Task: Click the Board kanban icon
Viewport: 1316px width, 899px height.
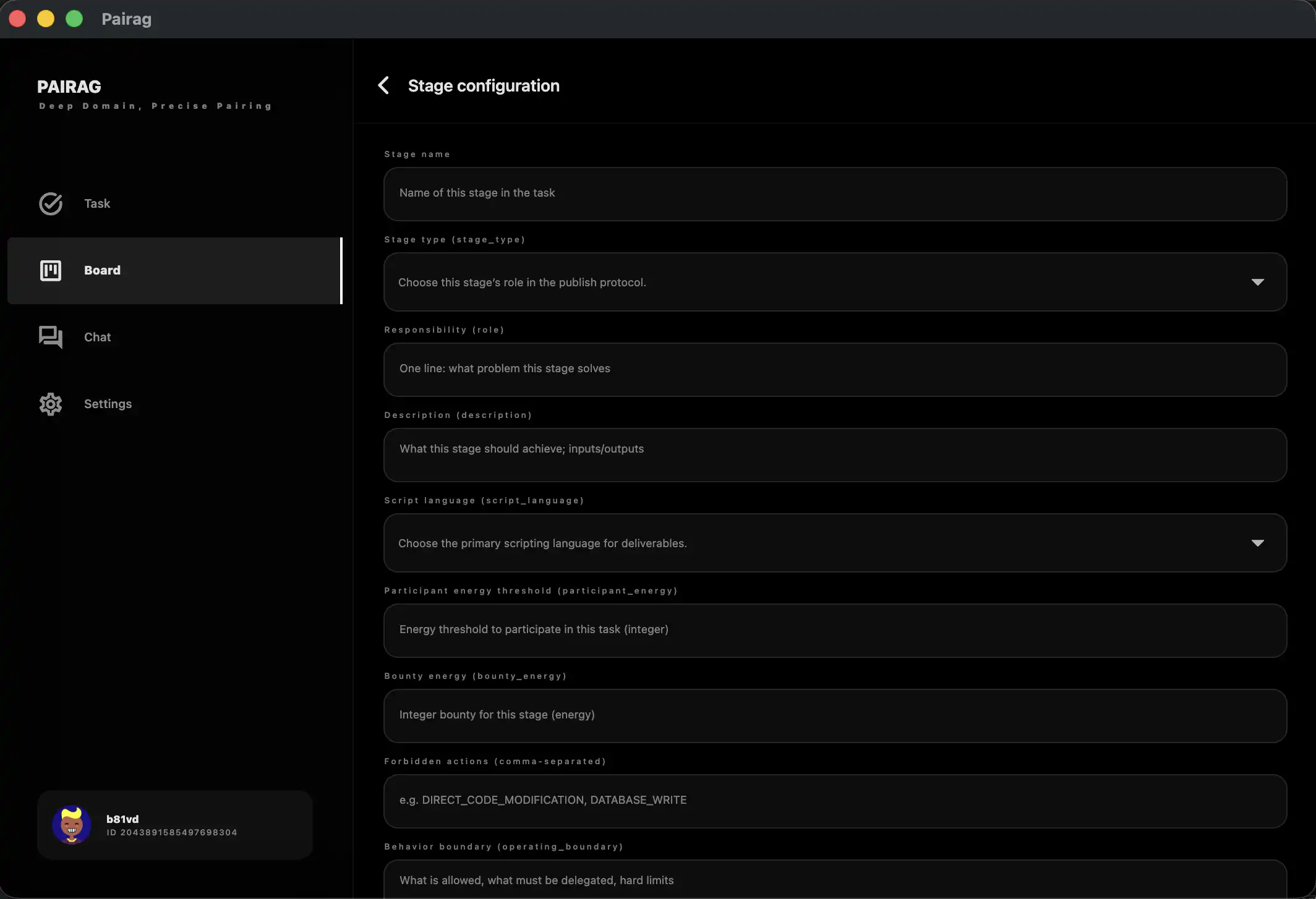Action: point(51,270)
